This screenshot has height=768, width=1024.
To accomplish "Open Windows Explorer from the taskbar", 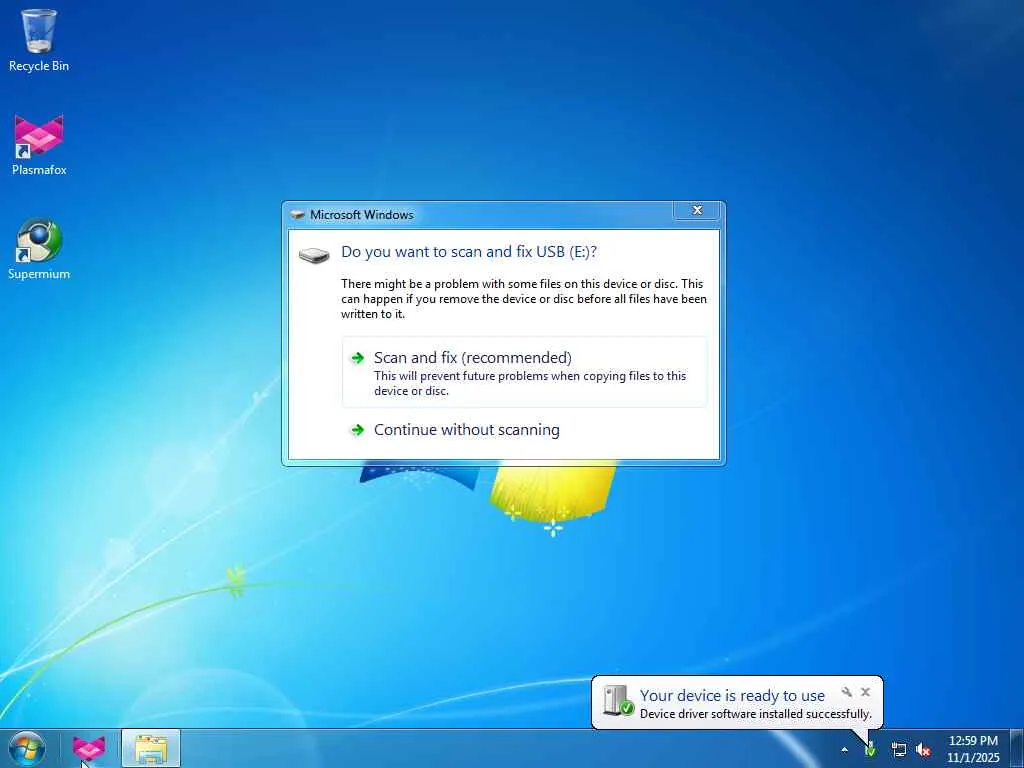I will tap(151, 749).
